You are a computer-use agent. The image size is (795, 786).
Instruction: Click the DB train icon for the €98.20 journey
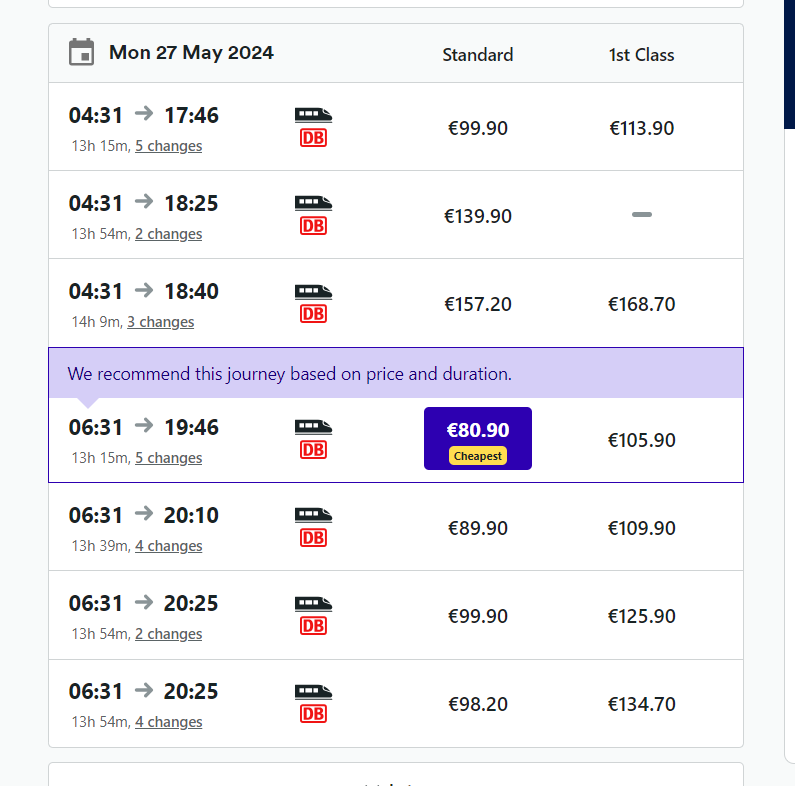pyautogui.click(x=313, y=703)
